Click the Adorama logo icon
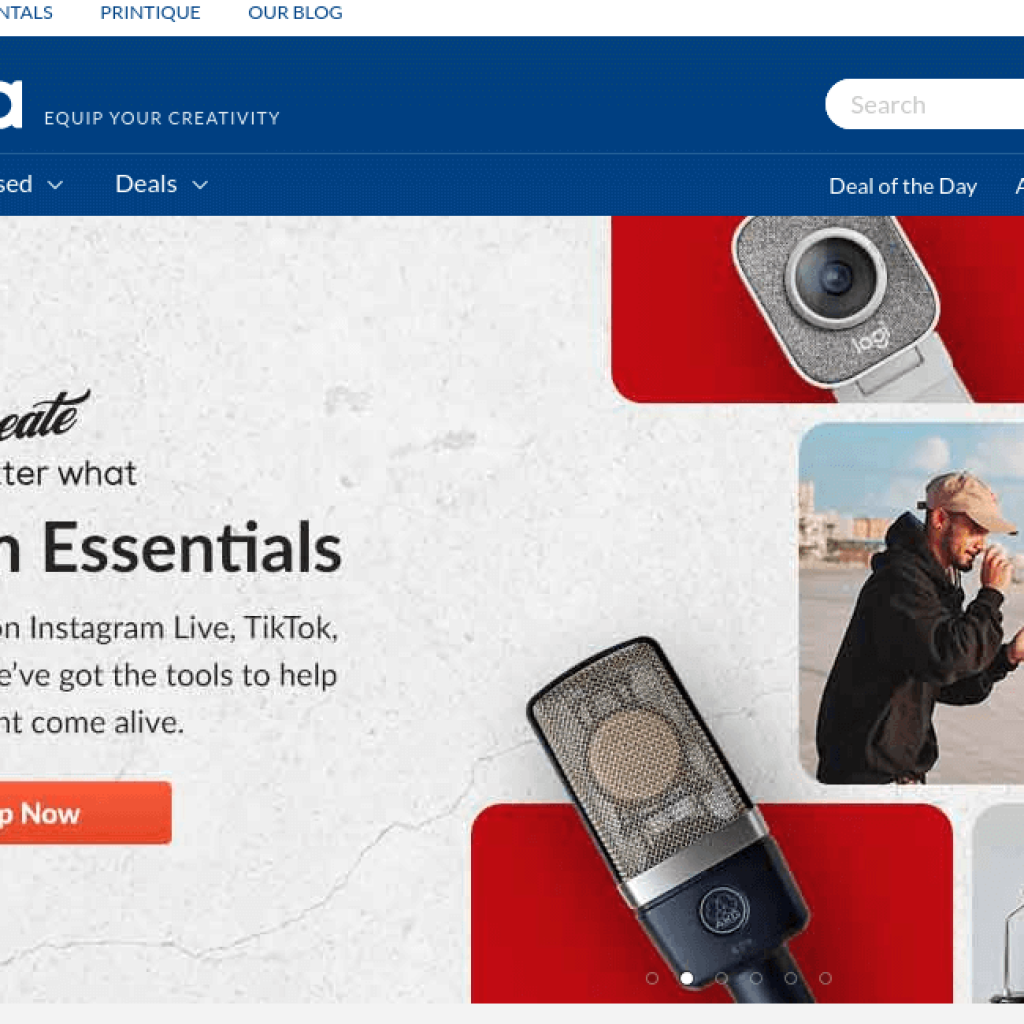Image resolution: width=1024 pixels, height=1024 pixels. pyautogui.click(x=10, y=104)
